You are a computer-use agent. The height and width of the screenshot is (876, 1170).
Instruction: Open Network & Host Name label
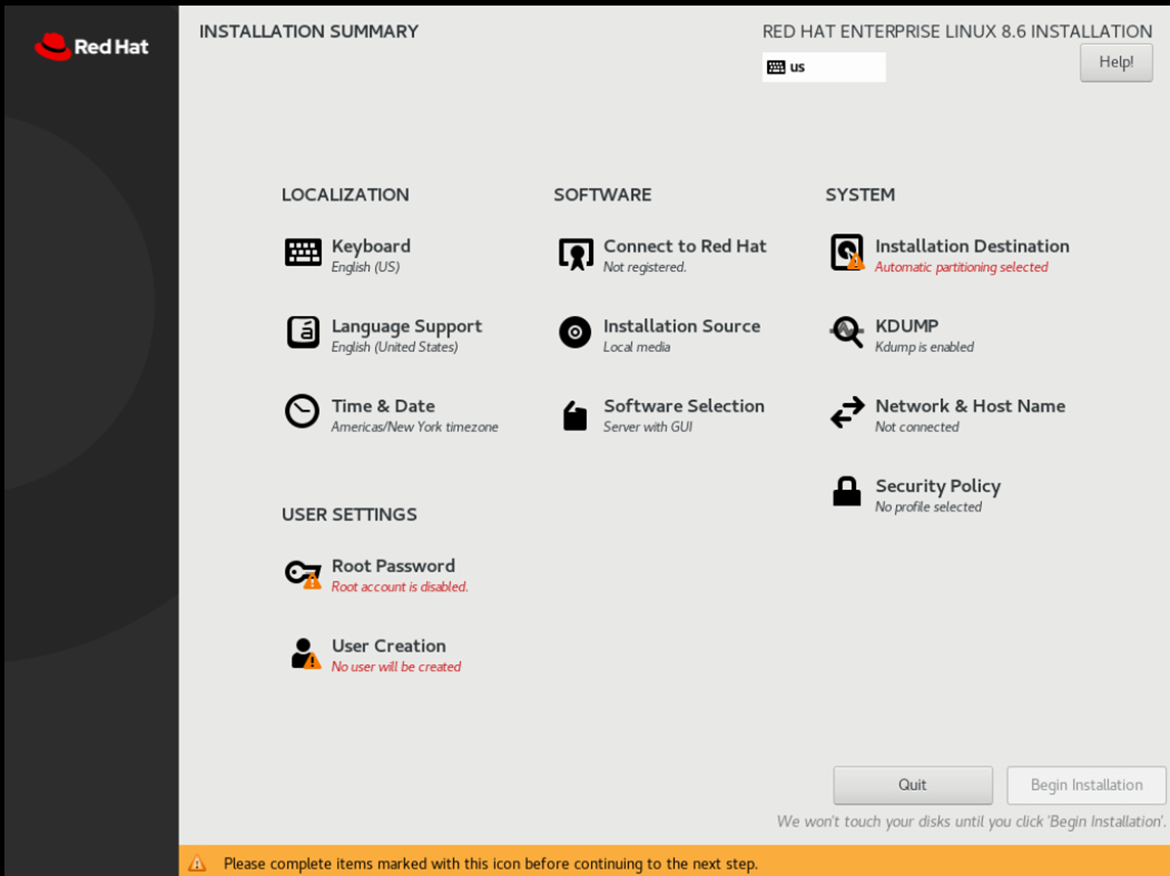click(970, 406)
